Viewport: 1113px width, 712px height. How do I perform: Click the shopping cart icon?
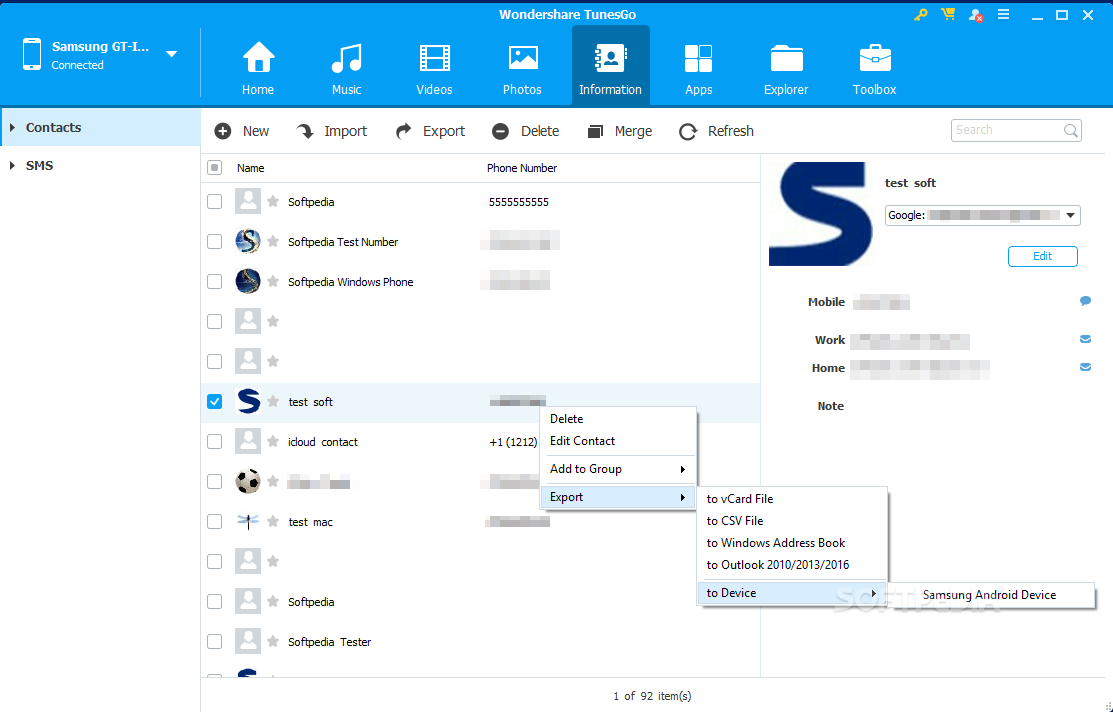(x=948, y=14)
